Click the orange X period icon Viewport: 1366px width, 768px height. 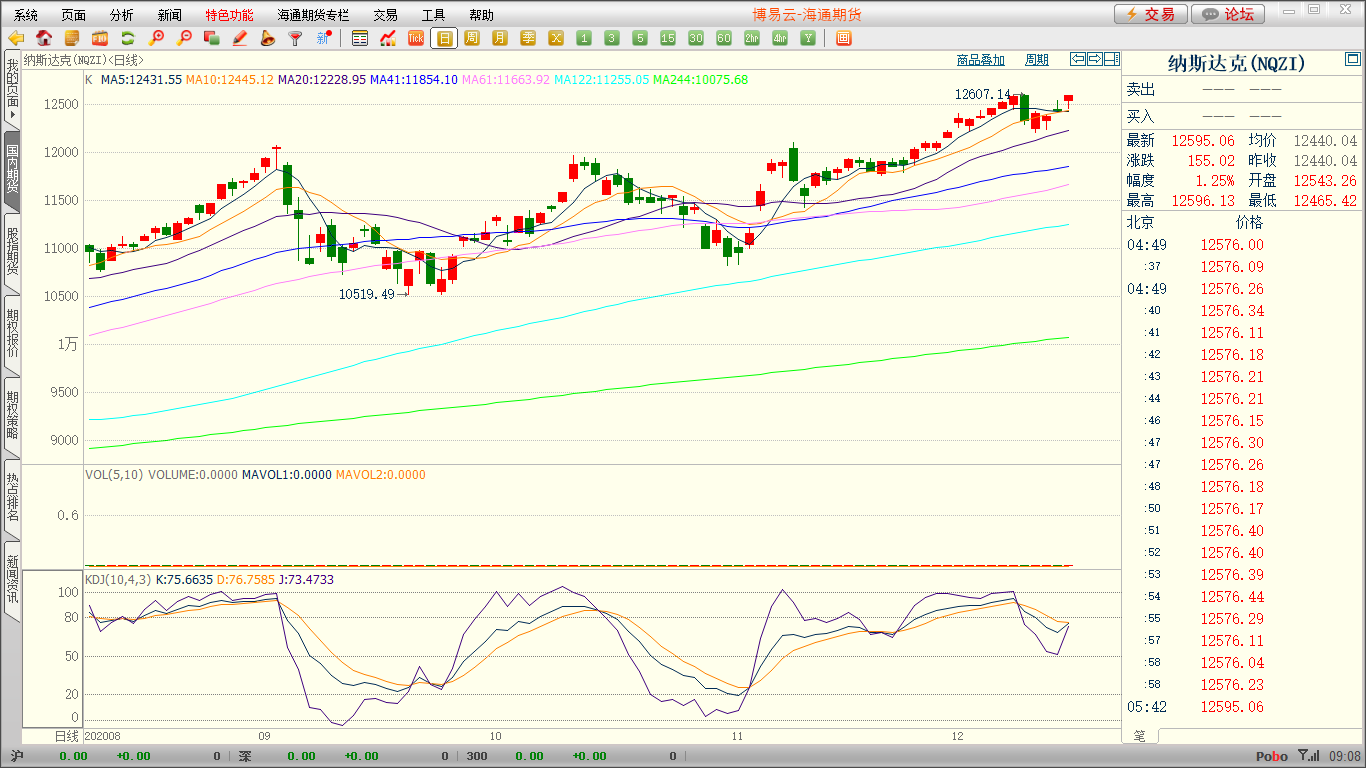(x=556, y=38)
